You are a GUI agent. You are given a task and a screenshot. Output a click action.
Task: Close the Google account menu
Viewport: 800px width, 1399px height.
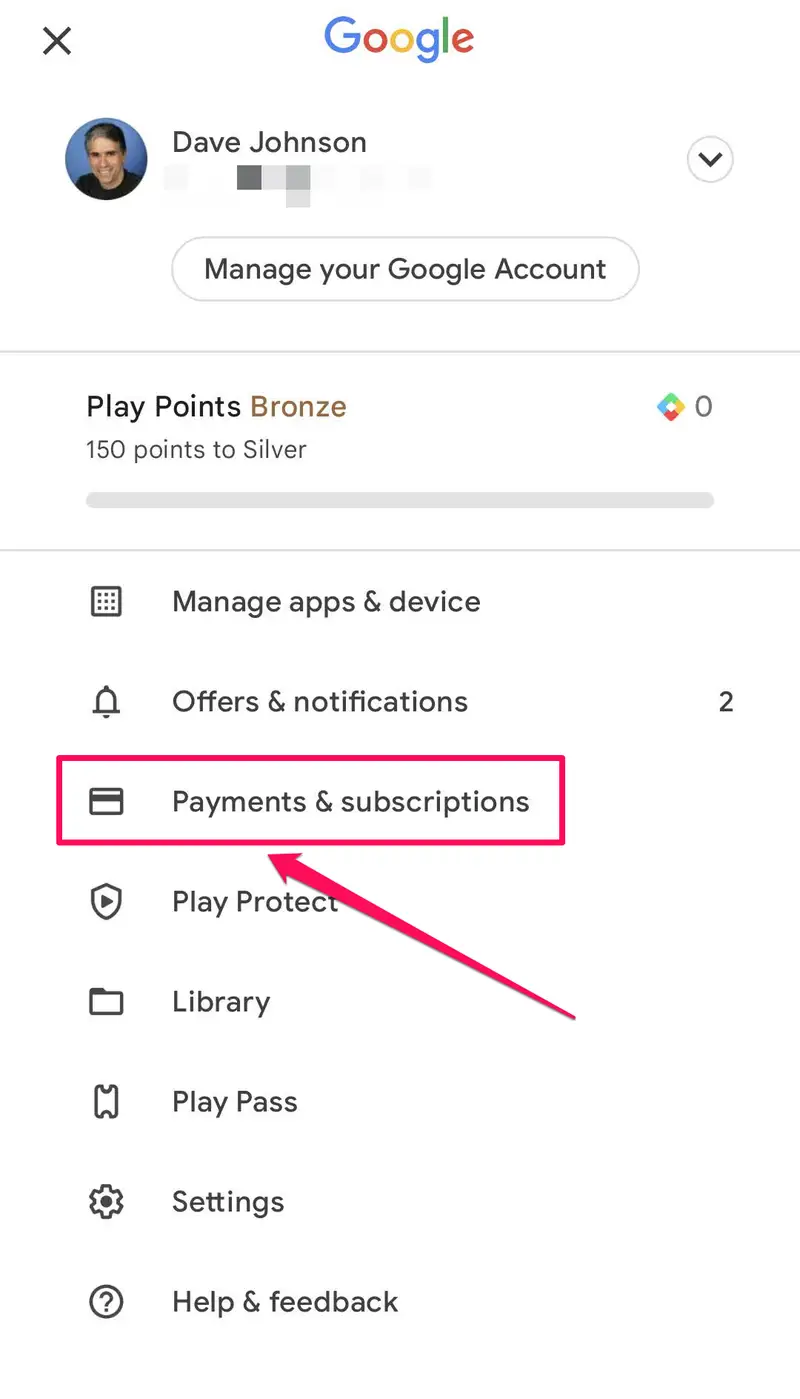point(57,41)
